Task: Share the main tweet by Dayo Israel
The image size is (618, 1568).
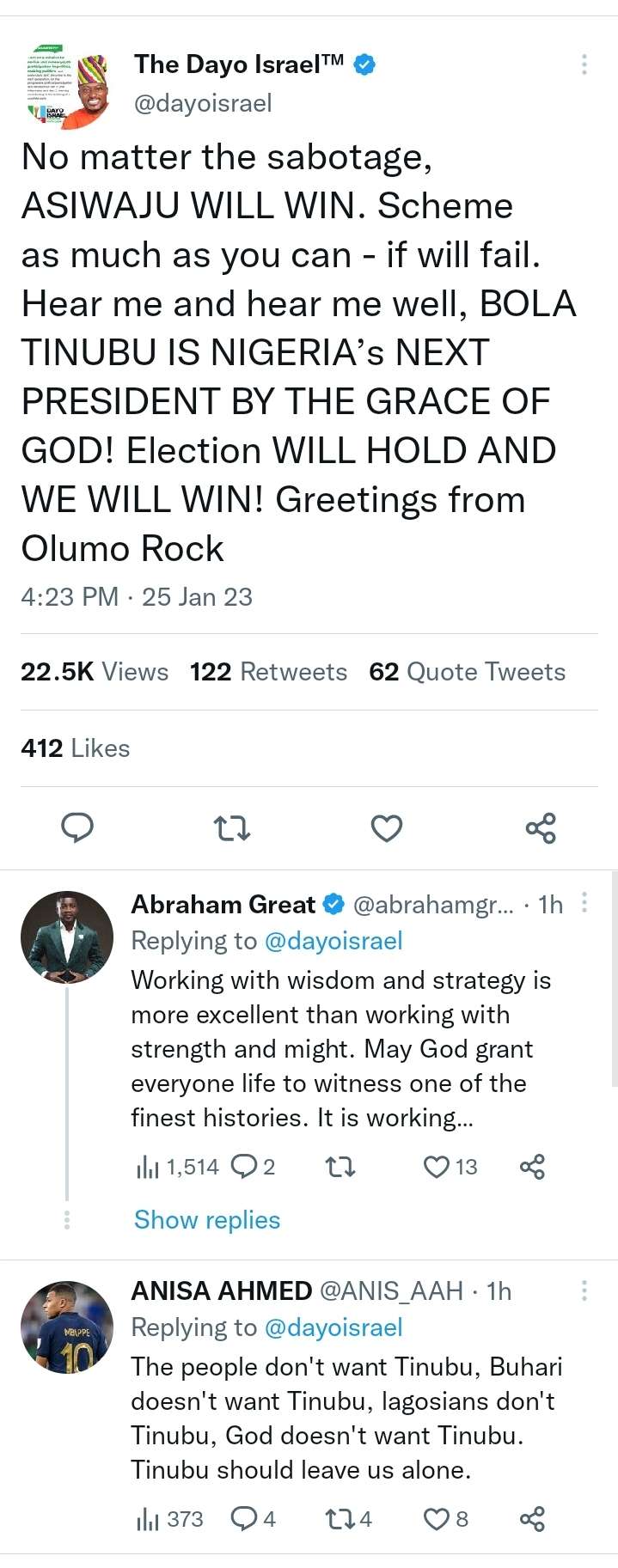Action: click(x=541, y=827)
